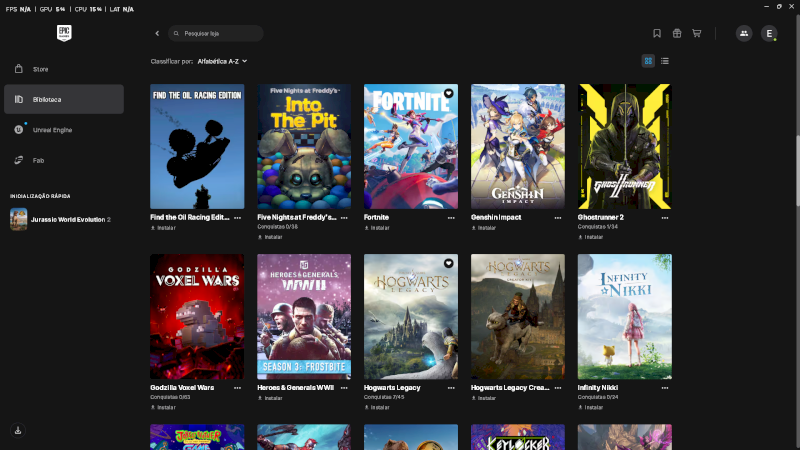Open the Ghostrunner 2 cover art
The height and width of the screenshot is (450, 800).
click(x=624, y=146)
